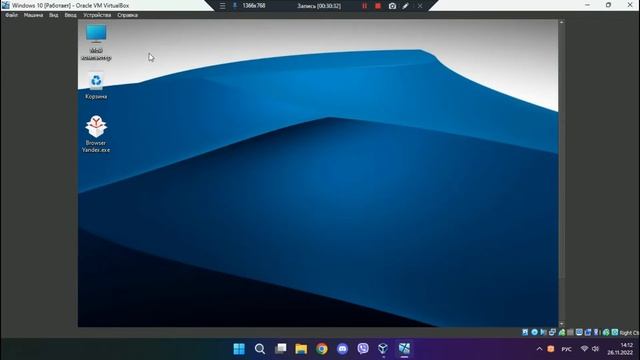This screenshot has height=360, width=640.
Task: Expand hidden system tray icons
Action: click(x=539, y=349)
